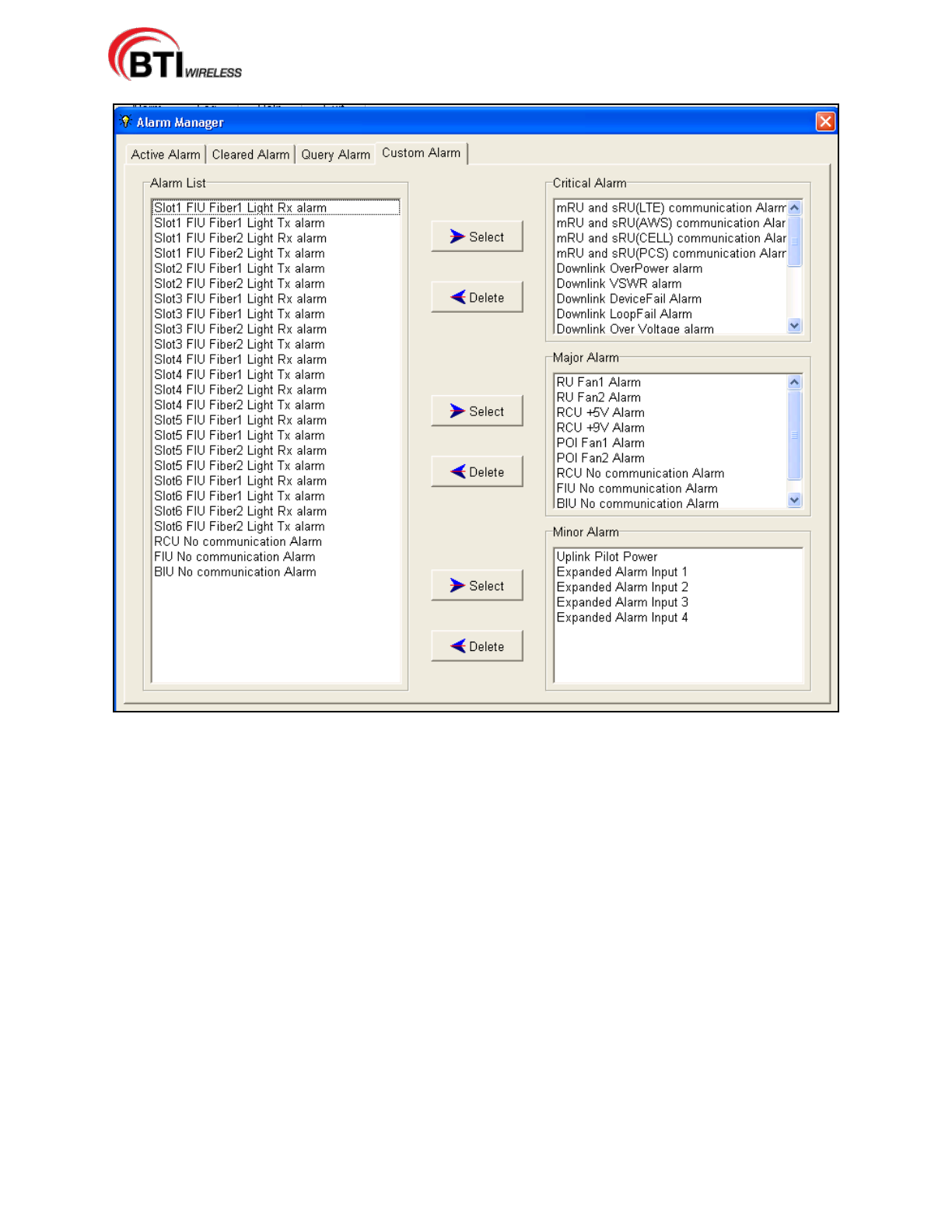
Task: Select Slot6 FIU Fiber1 Light Rx alarm
Action: (276, 481)
